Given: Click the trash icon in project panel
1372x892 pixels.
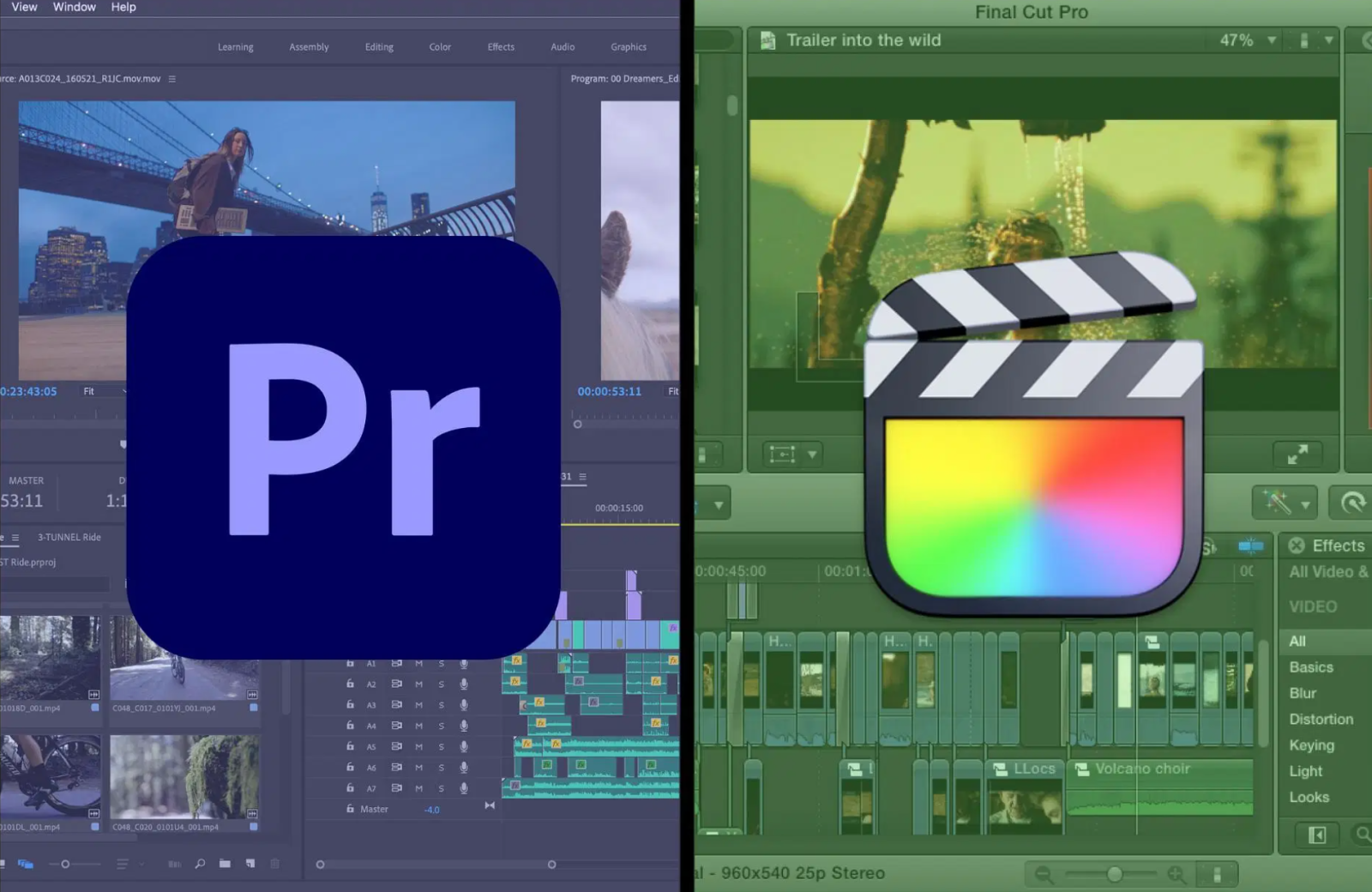Looking at the screenshot, I should 275,864.
